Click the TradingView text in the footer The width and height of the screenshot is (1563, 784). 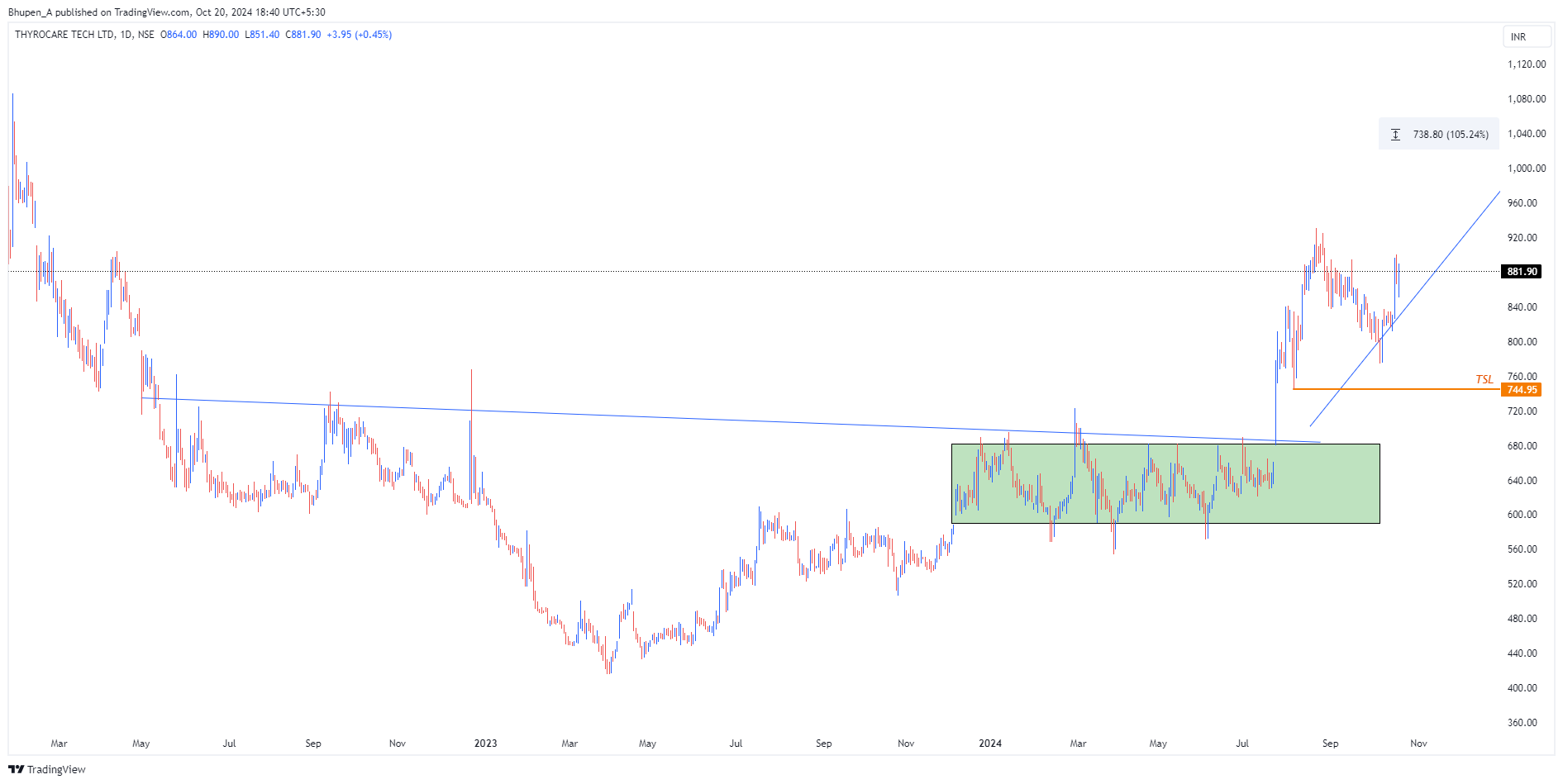click(56, 769)
